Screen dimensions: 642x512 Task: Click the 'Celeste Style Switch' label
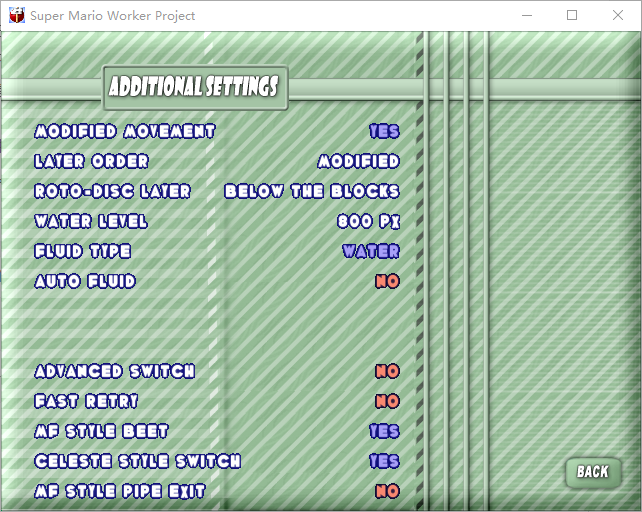pyautogui.click(x=138, y=461)
